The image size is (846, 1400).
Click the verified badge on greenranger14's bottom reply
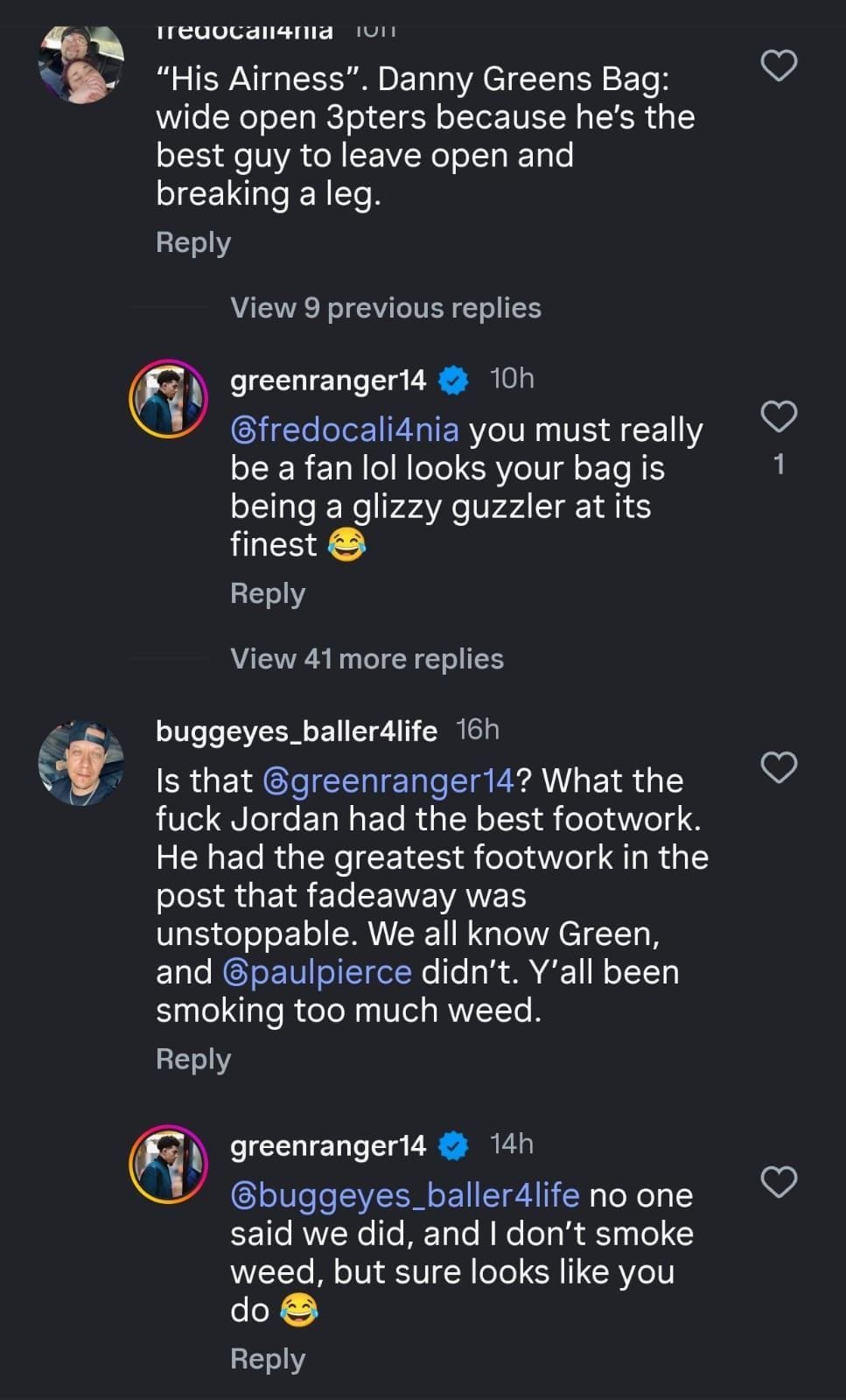453,1144
